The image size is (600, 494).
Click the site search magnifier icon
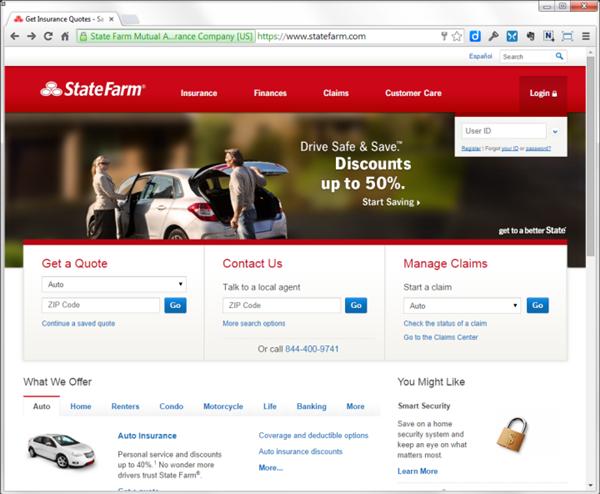[558, 57]
